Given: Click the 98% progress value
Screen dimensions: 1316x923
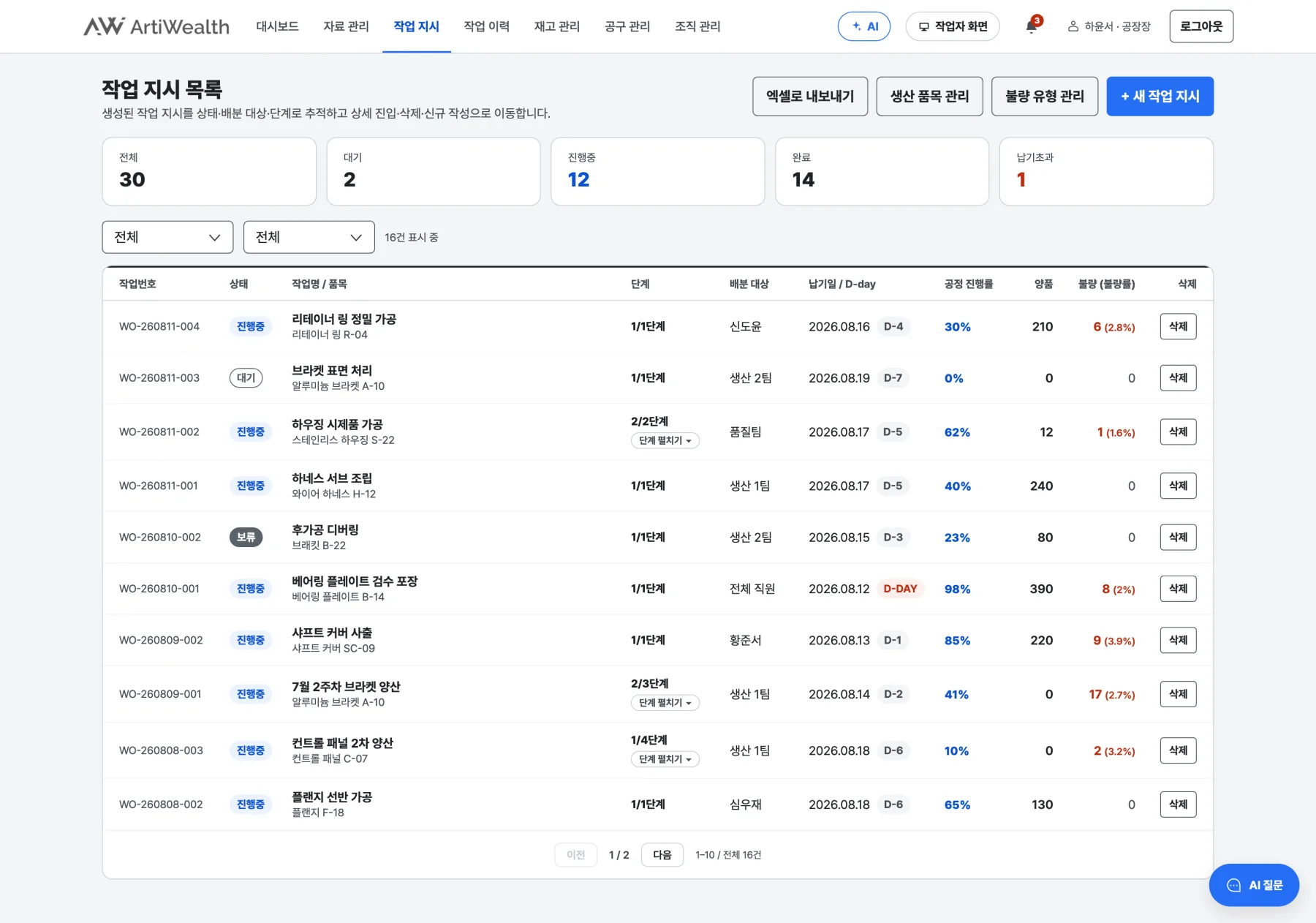Looking at the screenshot, I should [957, 589].
